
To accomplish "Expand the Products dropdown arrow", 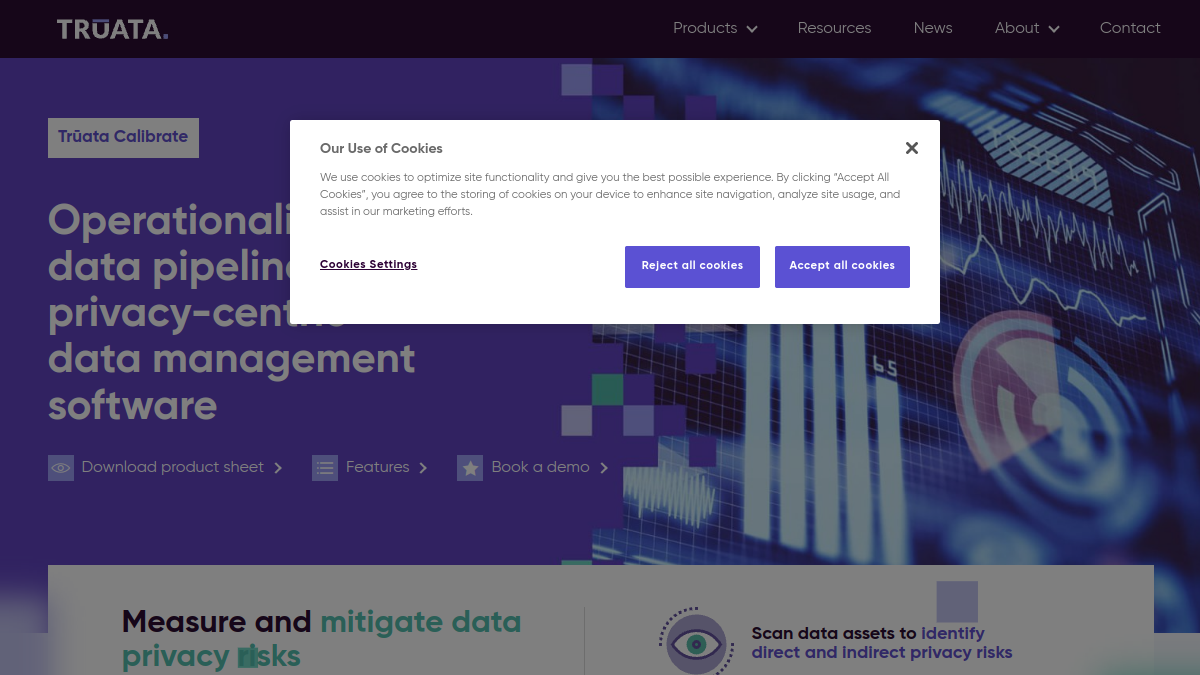I will click(x=752, y=29).
